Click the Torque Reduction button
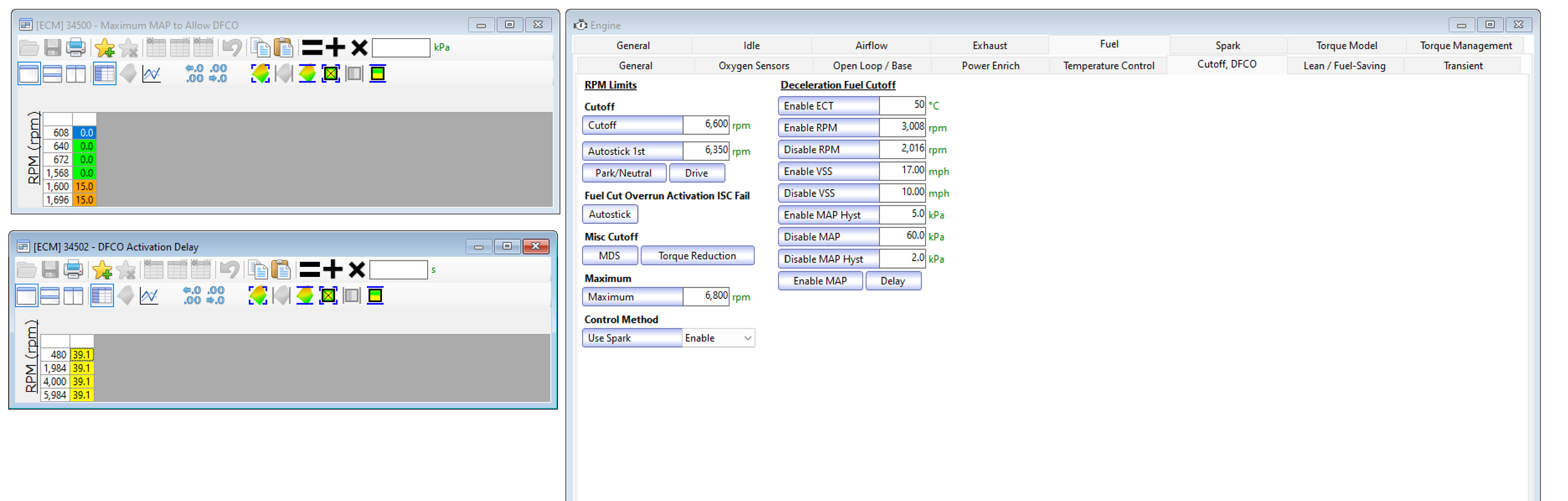Screen dimensions: 1568x501 (x=697, y=256)
